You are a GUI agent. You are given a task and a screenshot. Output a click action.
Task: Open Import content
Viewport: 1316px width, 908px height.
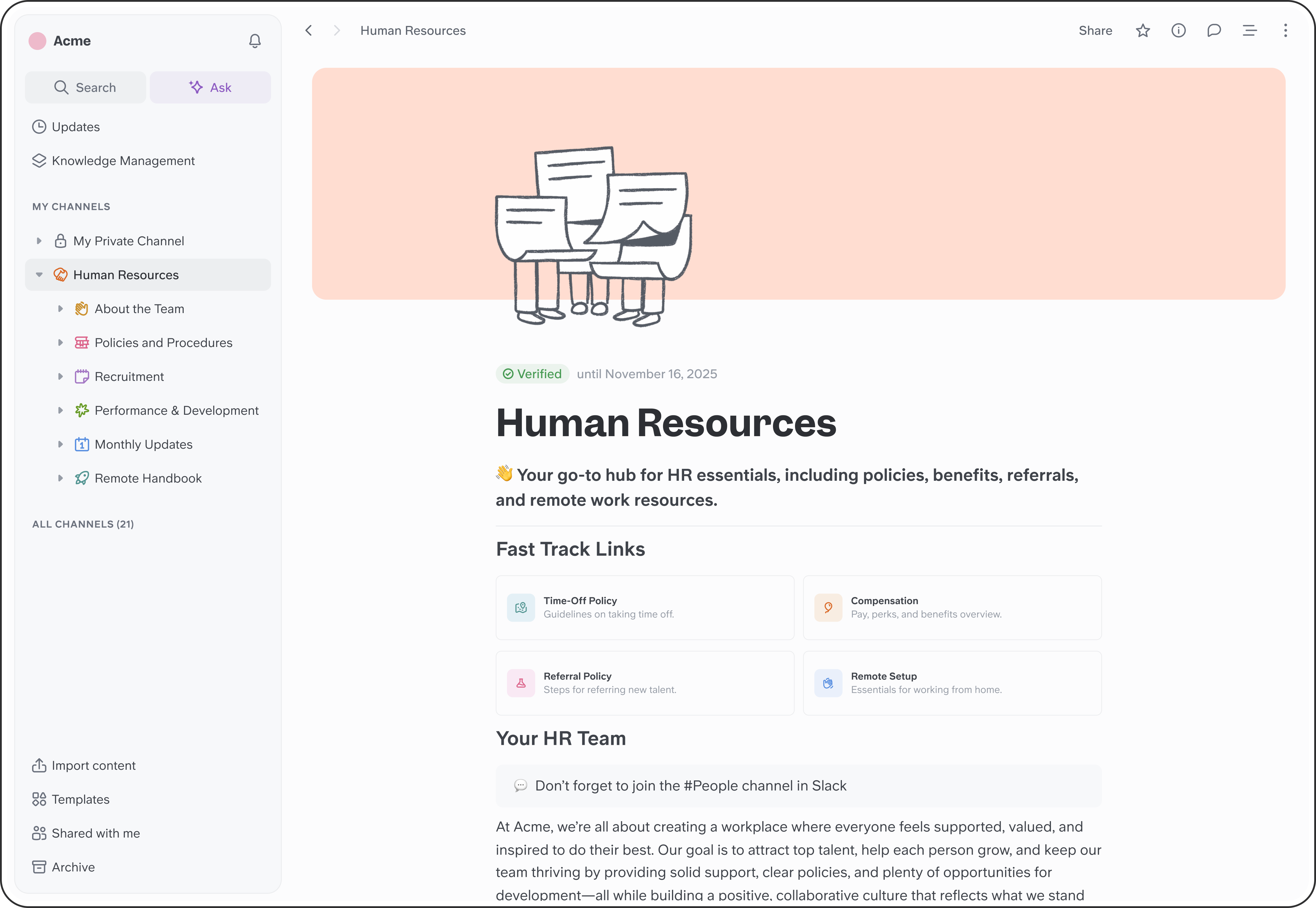point(84,765)
